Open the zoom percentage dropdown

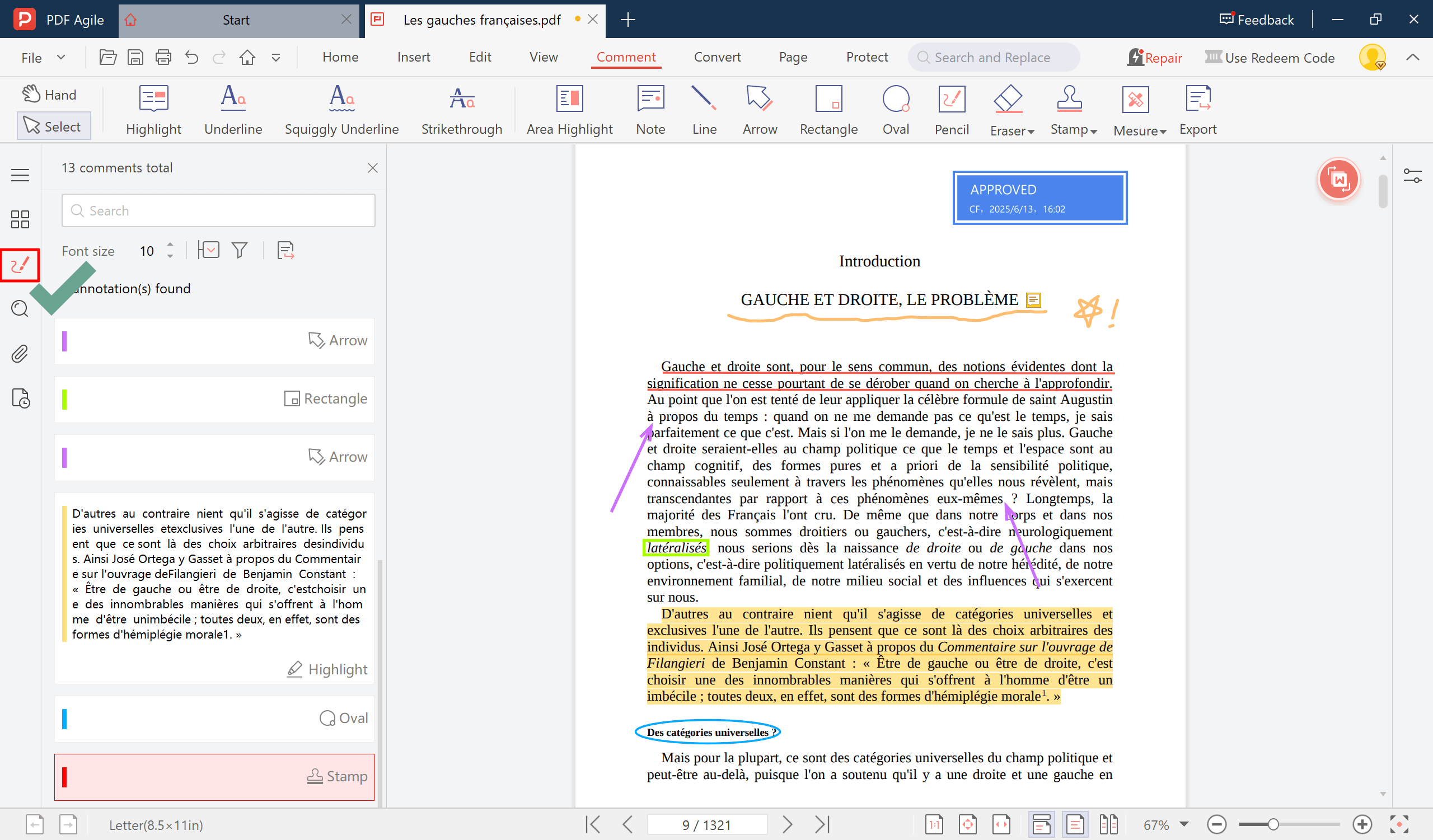pyautogui.click(x=1184, y=824)
